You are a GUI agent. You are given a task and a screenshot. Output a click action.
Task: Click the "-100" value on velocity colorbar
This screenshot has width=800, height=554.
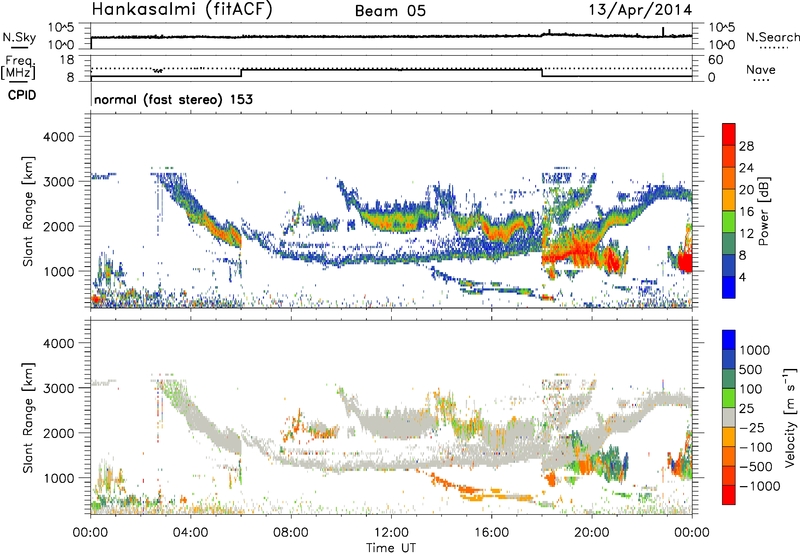755,447
